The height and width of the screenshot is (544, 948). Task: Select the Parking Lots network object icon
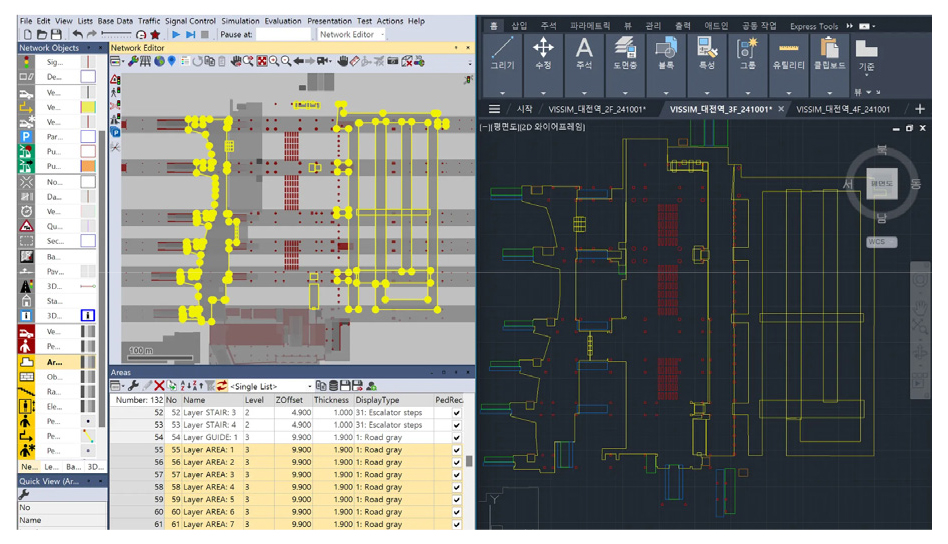26,136
